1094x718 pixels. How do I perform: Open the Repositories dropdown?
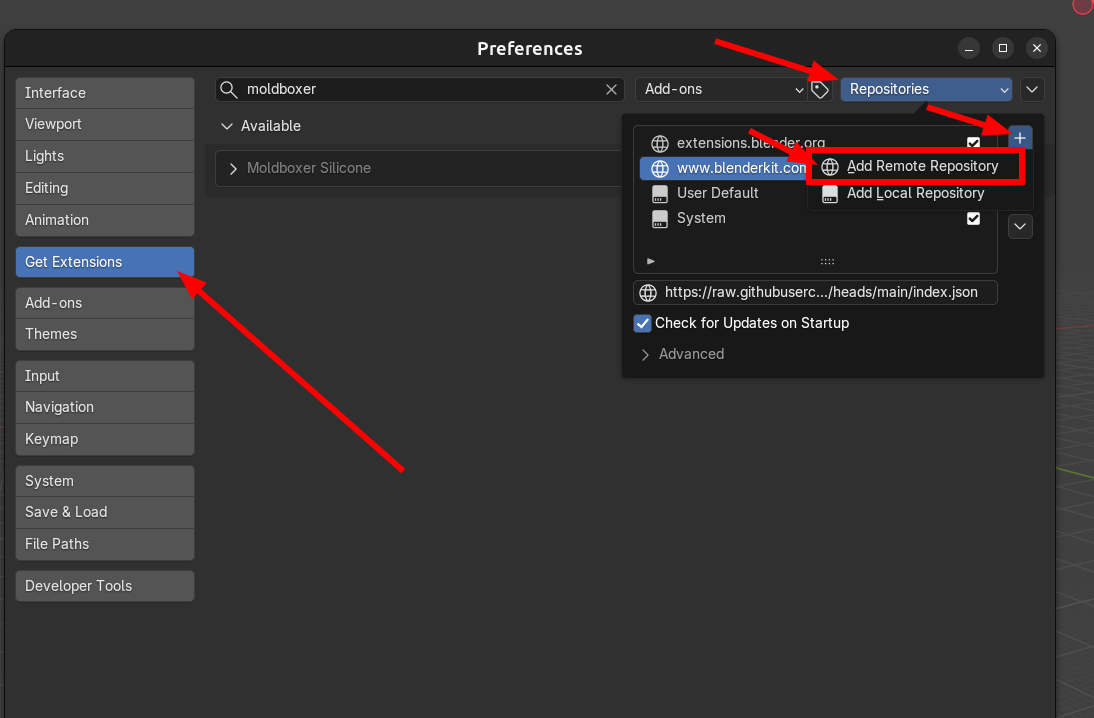click(925, 89)
